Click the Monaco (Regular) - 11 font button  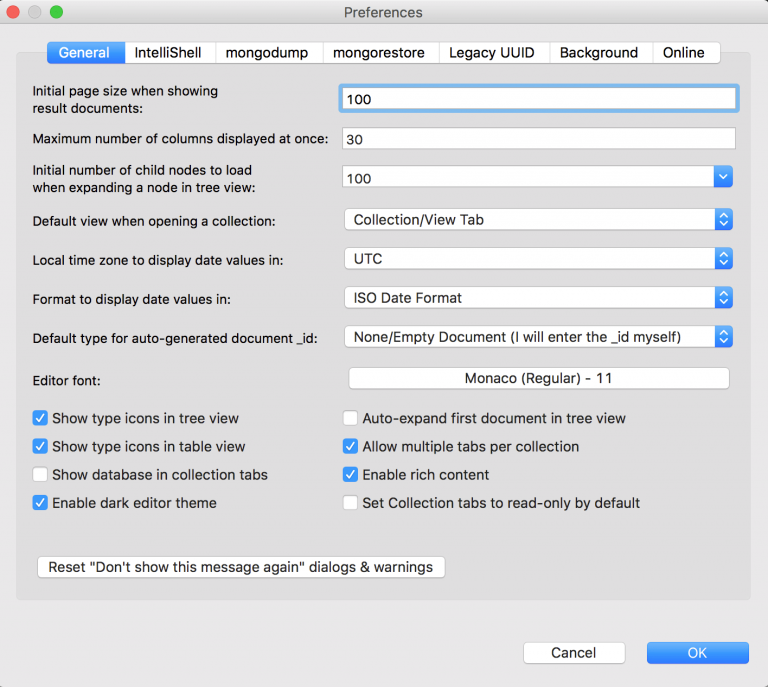[x=539, y=379]
